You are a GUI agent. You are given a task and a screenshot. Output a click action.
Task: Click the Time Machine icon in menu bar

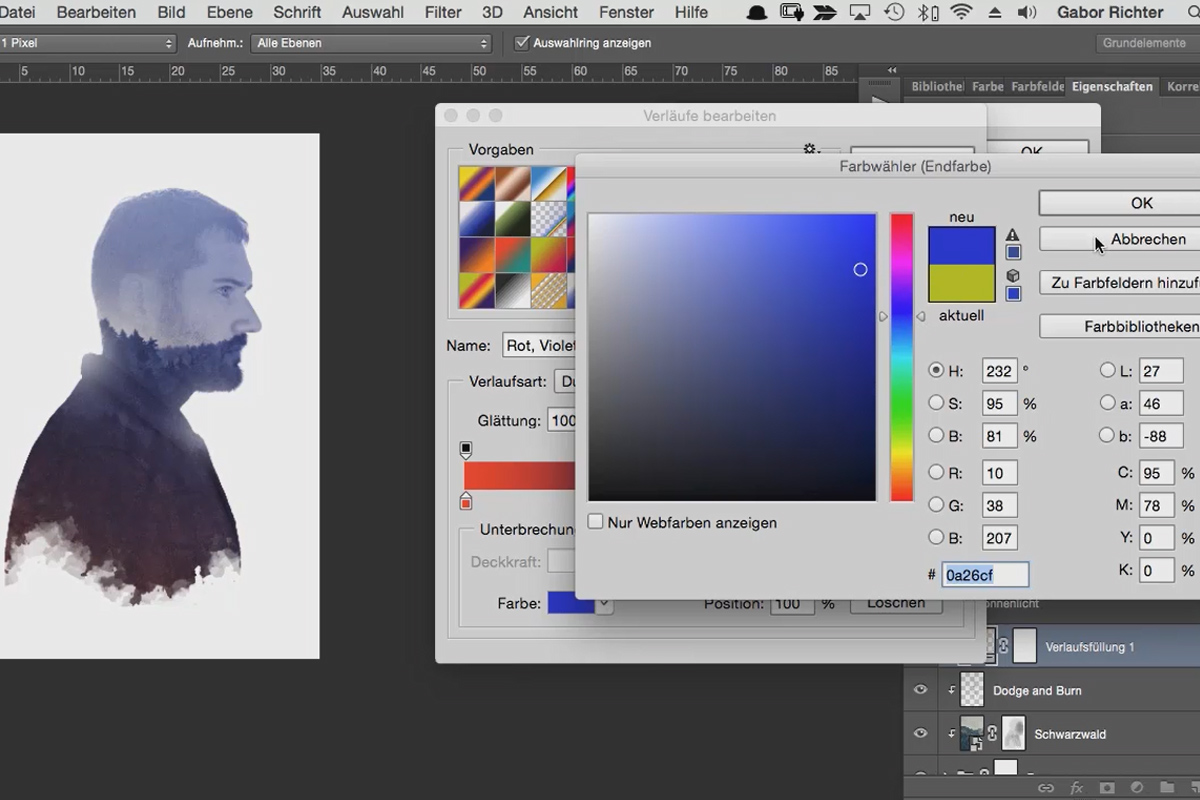[894, 13]
